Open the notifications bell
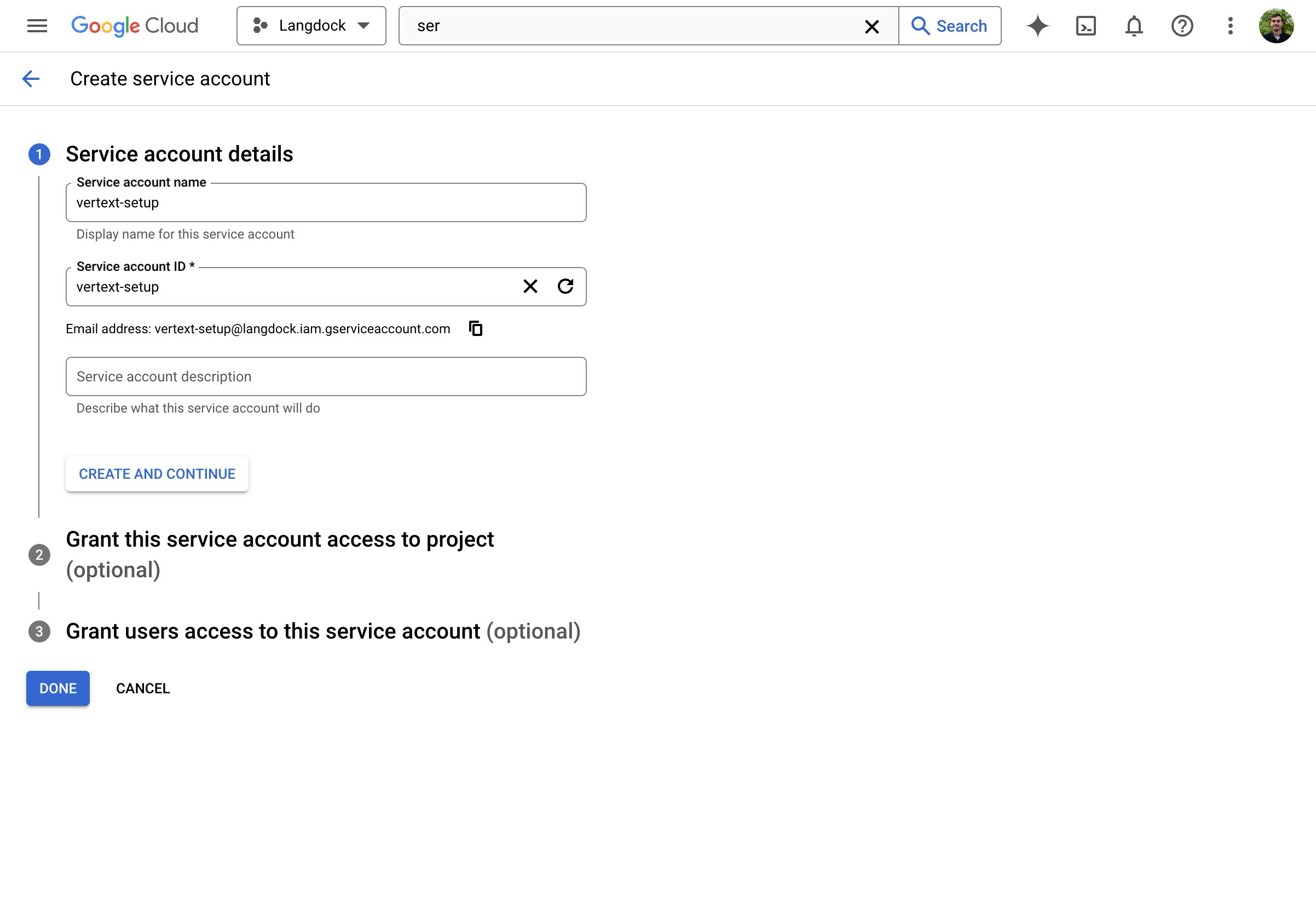Image resolution: width=1316 pixels, height=916 pixels. (x=1134, y=26)
